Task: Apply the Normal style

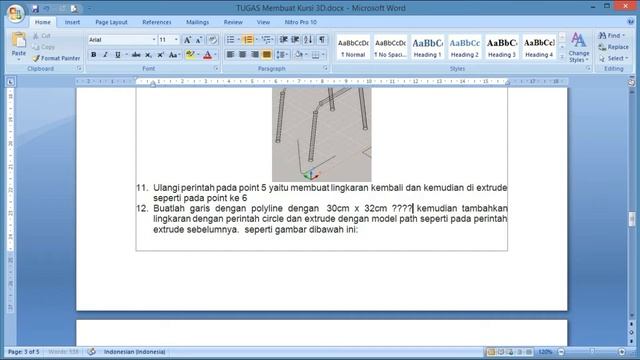Action: pyautogui.click(x=353, y=47)
